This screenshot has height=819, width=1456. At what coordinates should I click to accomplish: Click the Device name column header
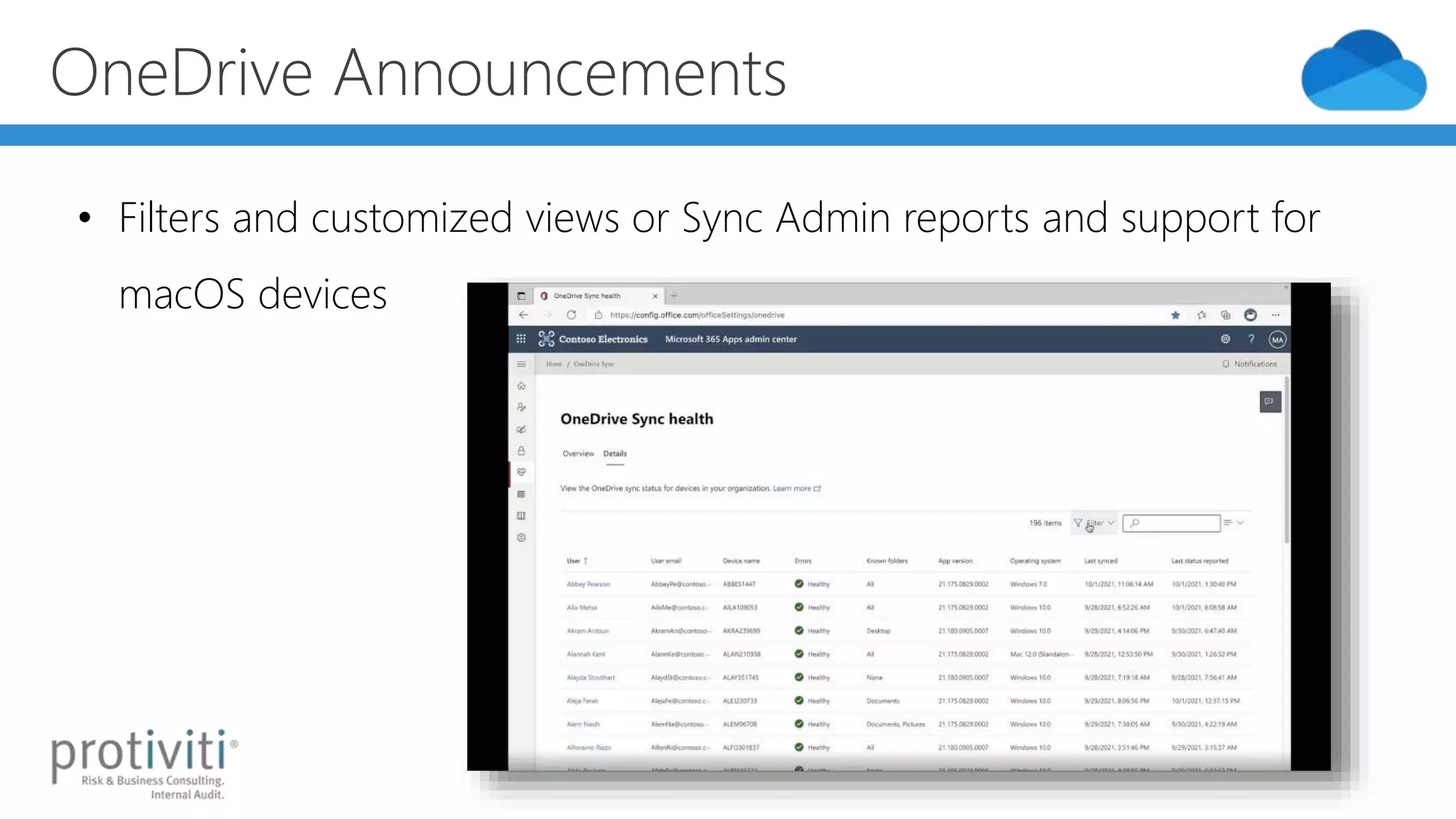pos(741,561)
